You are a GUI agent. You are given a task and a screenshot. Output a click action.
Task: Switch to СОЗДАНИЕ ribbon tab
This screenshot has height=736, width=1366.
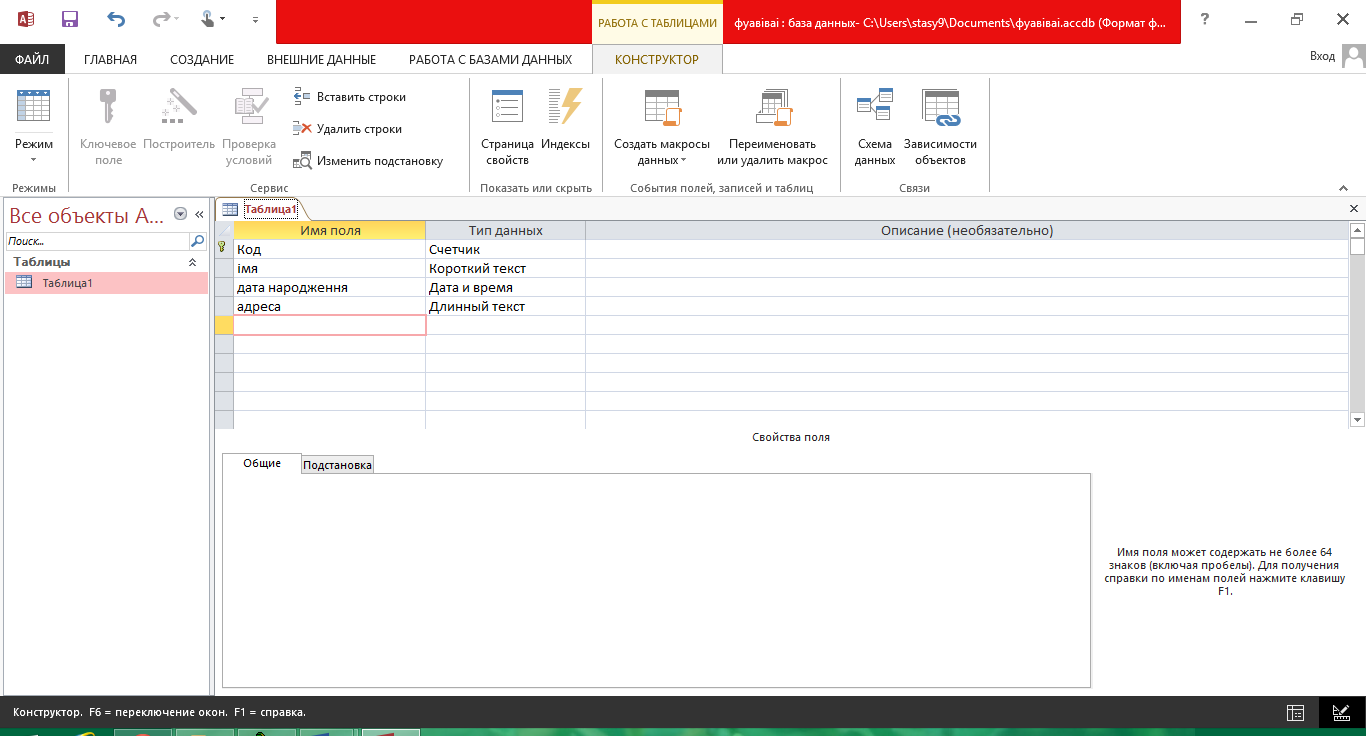click(202, 59)
